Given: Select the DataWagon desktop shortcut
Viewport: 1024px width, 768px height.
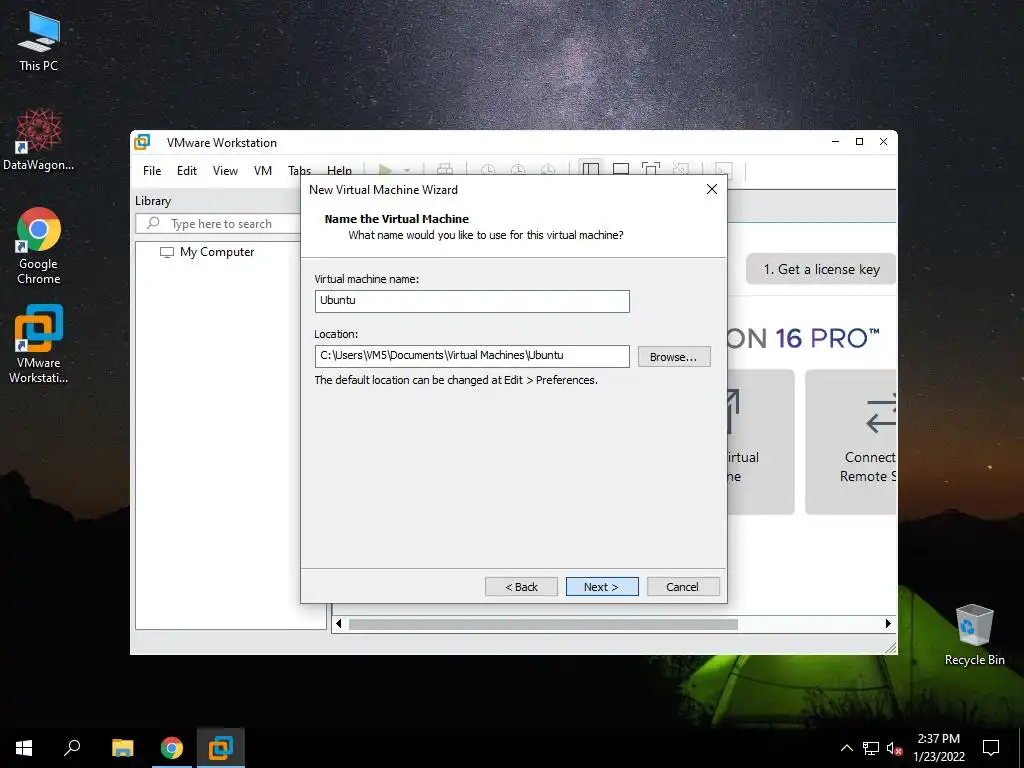Looking at the screenshot, I should coord(39,140).
